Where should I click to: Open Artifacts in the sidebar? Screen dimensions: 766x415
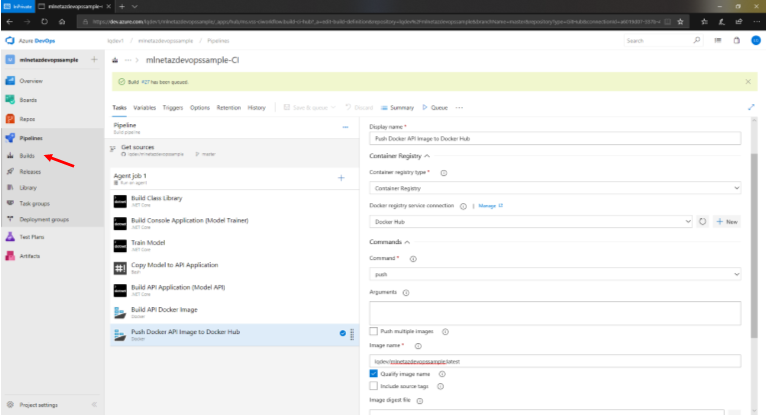[30, 256]
